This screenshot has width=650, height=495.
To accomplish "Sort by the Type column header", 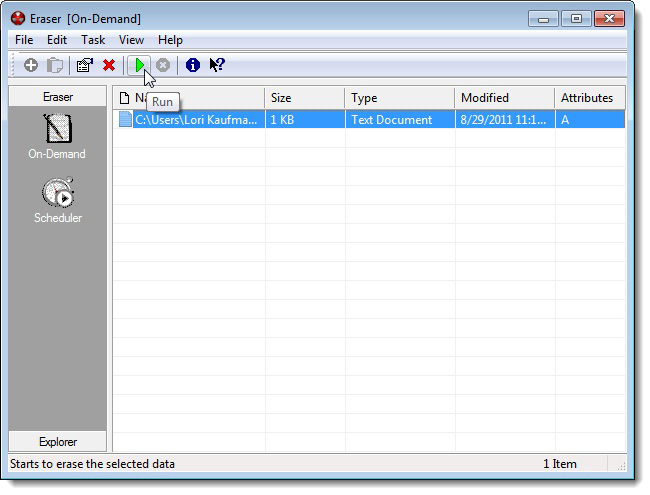I will click(x=400, y=98).
